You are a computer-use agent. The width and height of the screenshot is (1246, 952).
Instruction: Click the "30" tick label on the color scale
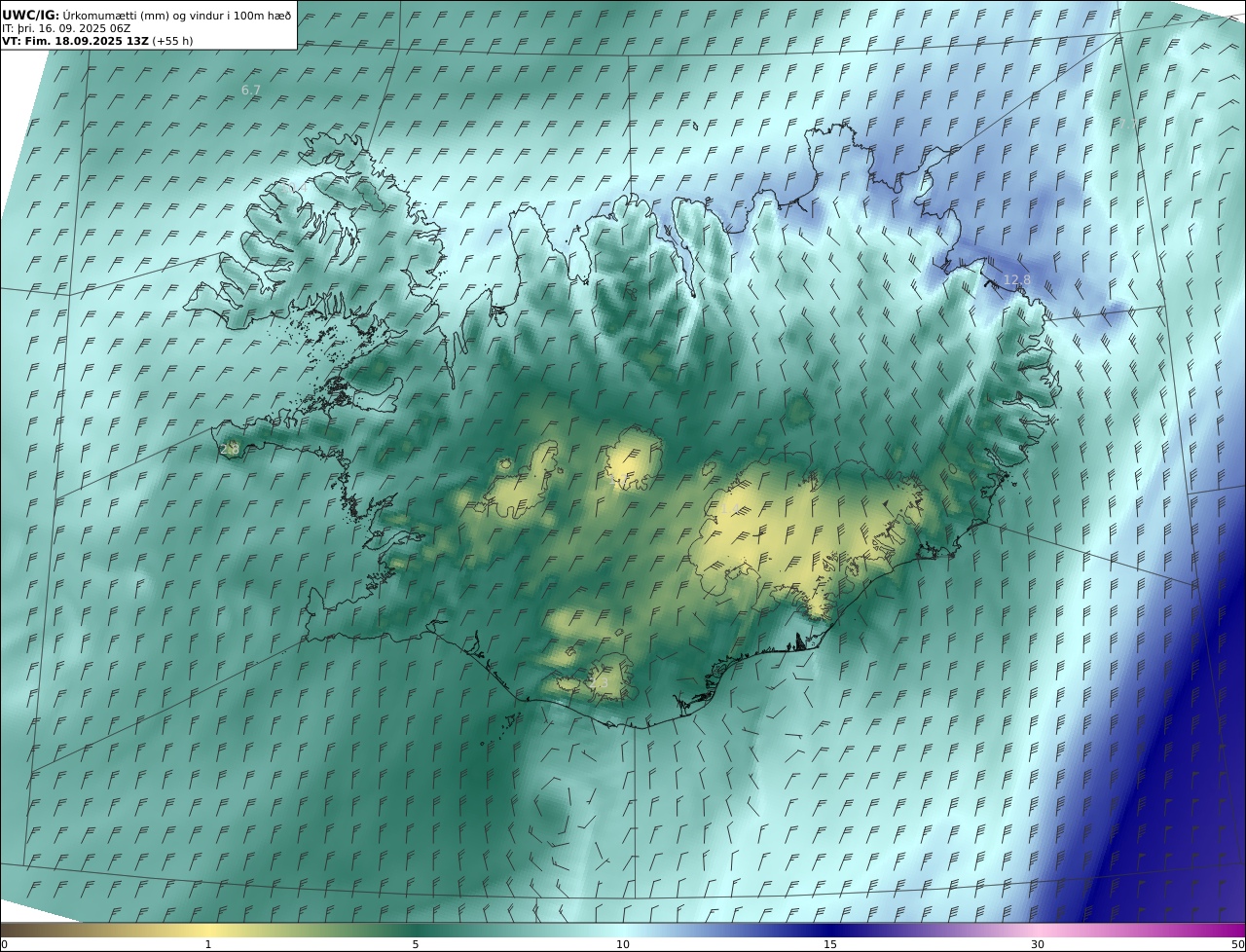point(1038,944)
